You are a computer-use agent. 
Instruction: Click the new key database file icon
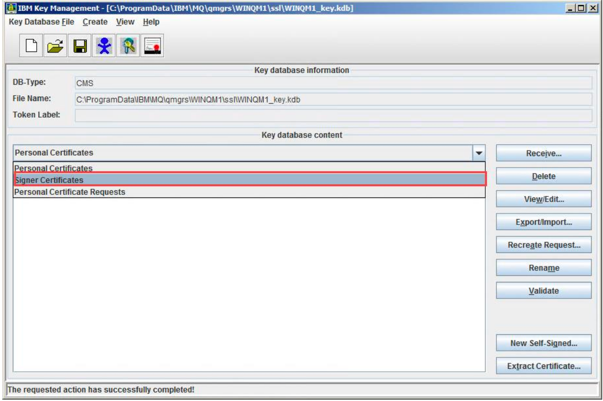pyautogui.click(x=31, y=46)
